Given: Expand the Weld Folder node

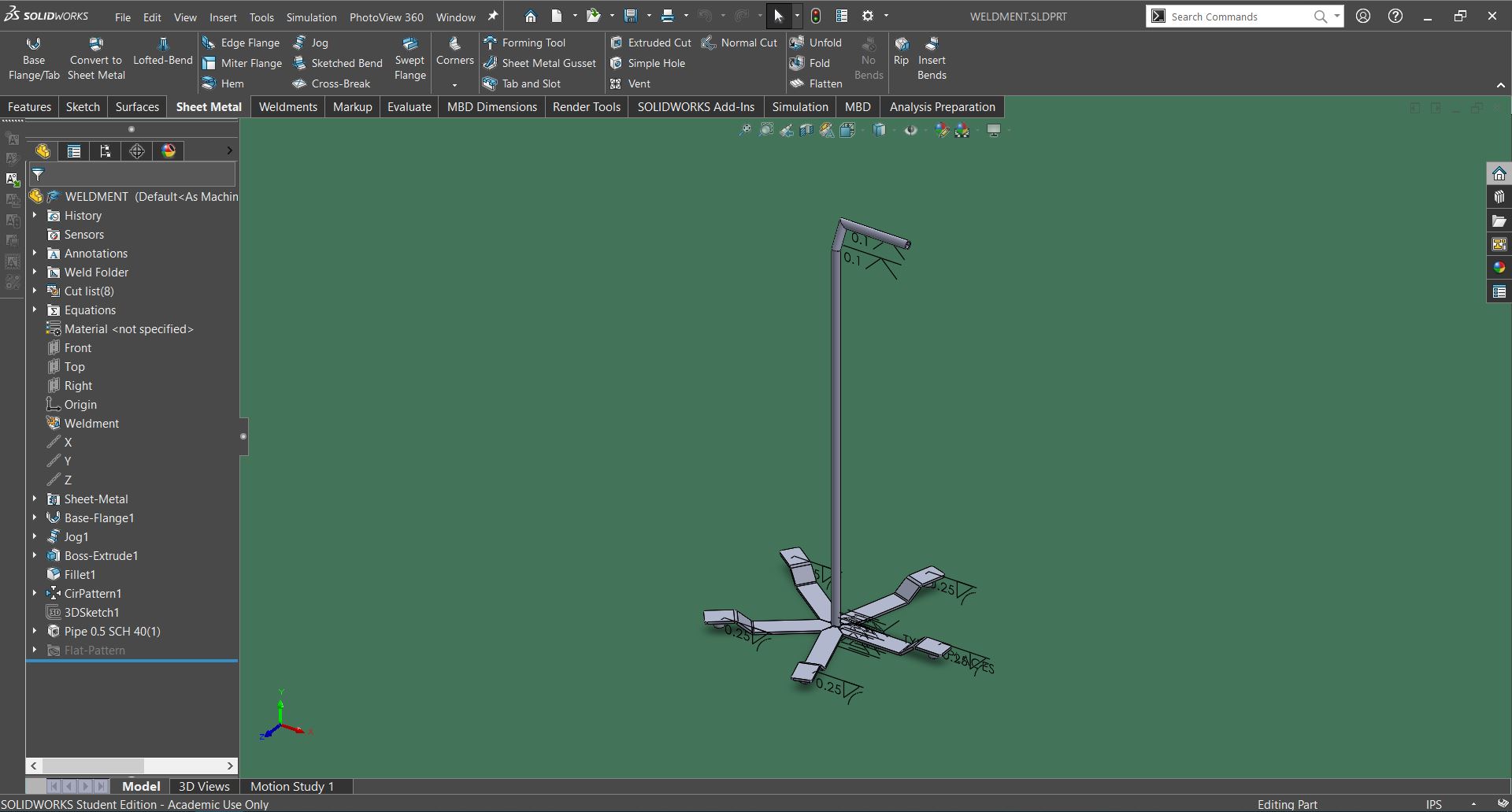Looking at the screenshot, I should pos(35,273).
